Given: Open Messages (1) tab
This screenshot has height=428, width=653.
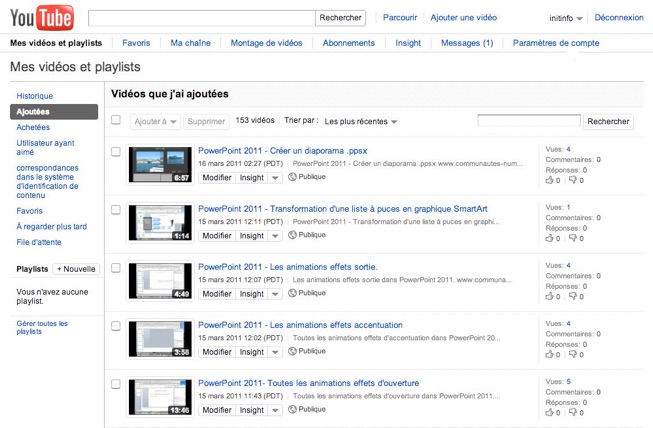Looking at the screenshot, I should coord(467,43).
